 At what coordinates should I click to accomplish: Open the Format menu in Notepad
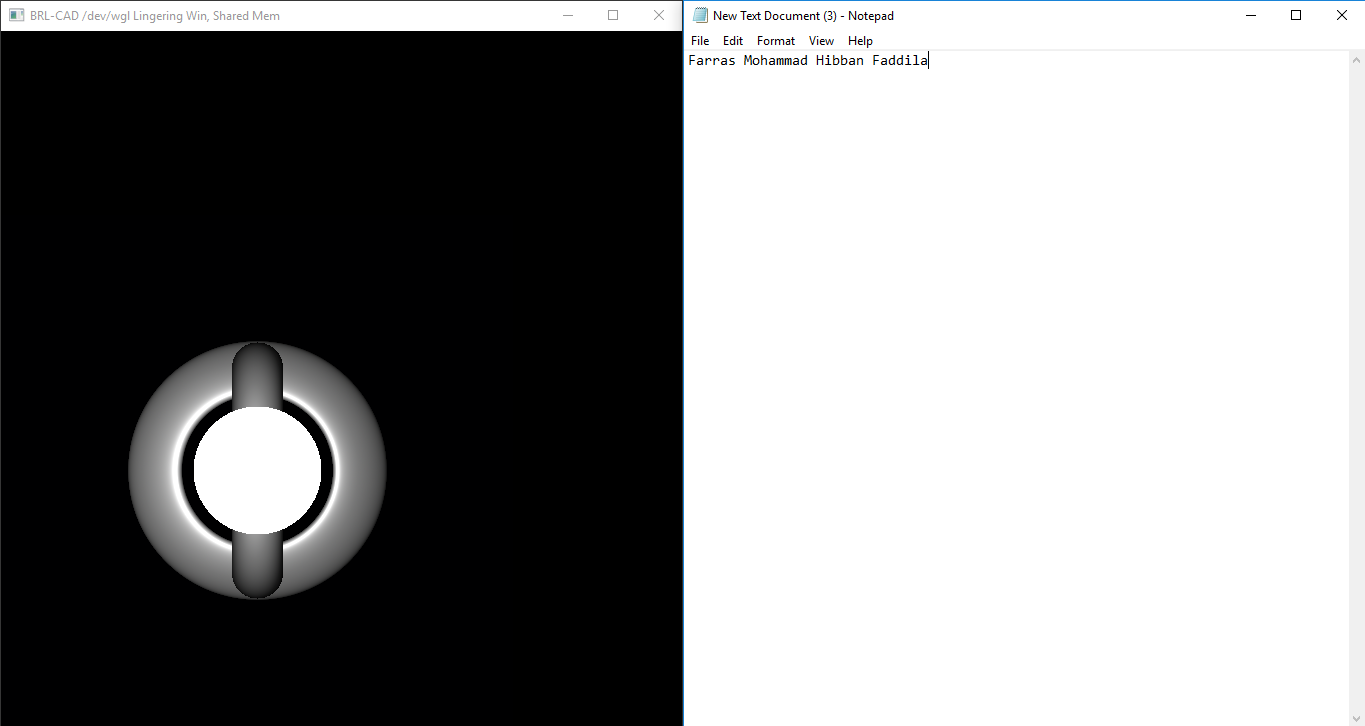[776, 41]
